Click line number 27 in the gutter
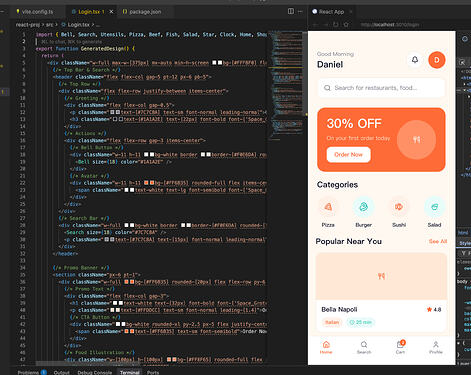The image size is (471, 375). pyautogui.click(x=23, y=218)
